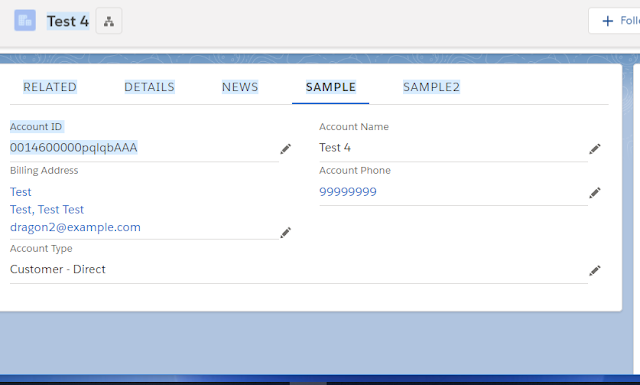Click the Customer - Direct account type value

click(58, 269)
